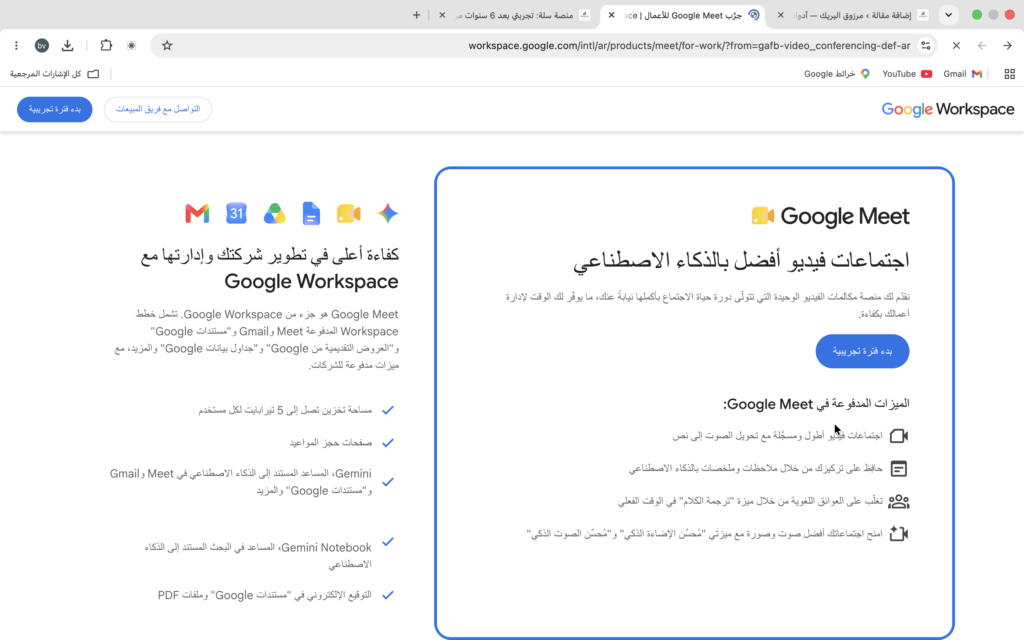
Task: Click the people speech translation feature icon
Action: [899, 501]
